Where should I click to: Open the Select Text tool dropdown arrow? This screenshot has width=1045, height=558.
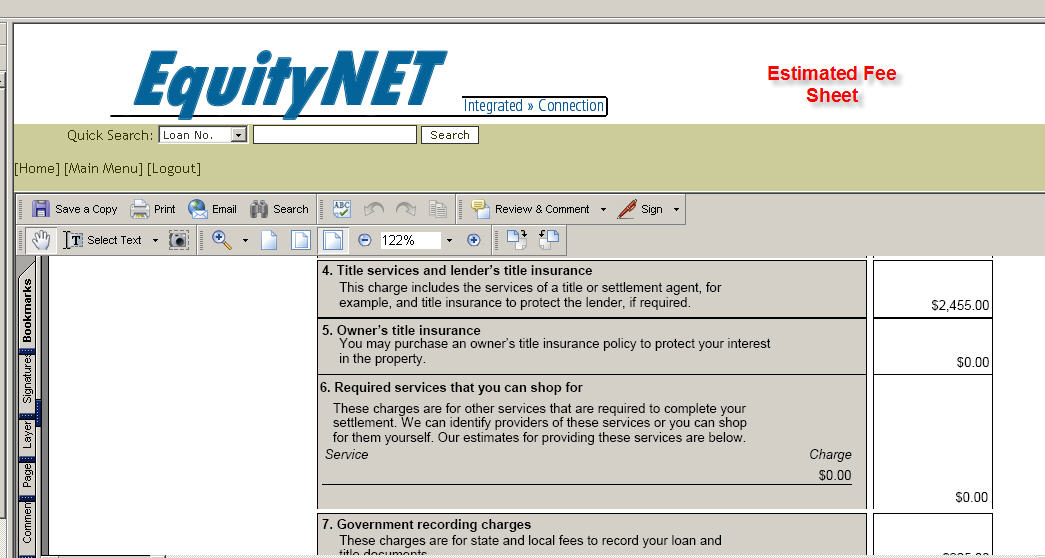[155, 240]
